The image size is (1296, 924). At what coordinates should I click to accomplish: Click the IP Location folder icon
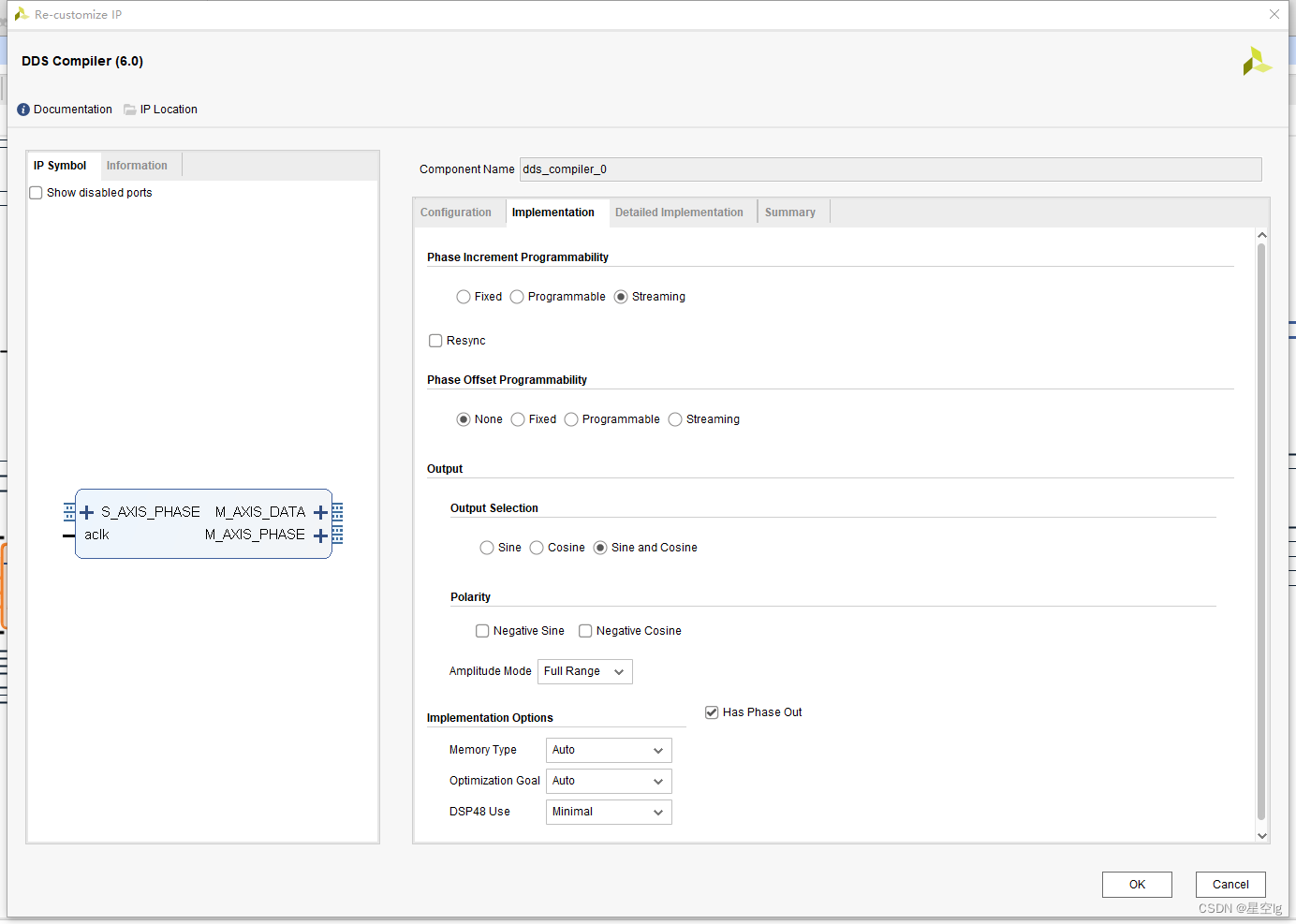click(x=130, y=110)
